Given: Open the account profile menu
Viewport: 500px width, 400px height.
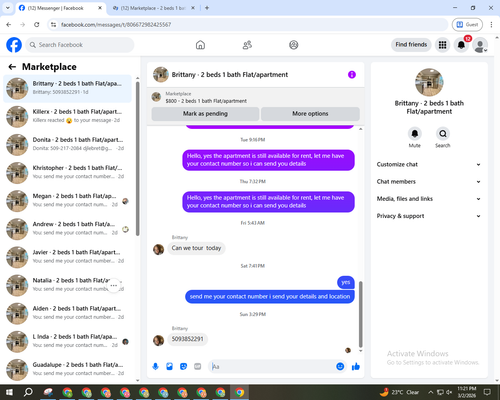Looking at the screenshot, I should 480,45.
